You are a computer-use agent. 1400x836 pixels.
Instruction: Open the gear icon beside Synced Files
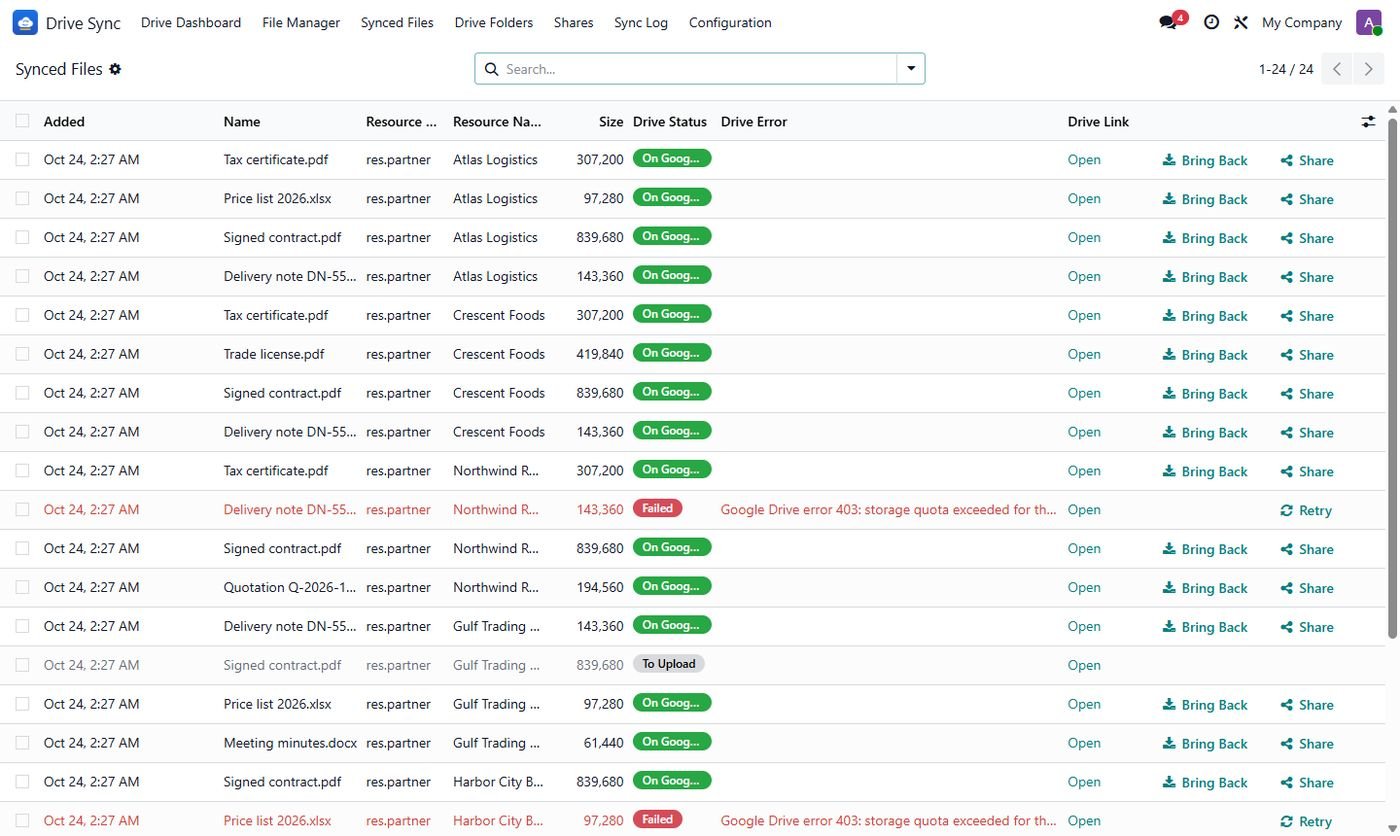[115, 69]
